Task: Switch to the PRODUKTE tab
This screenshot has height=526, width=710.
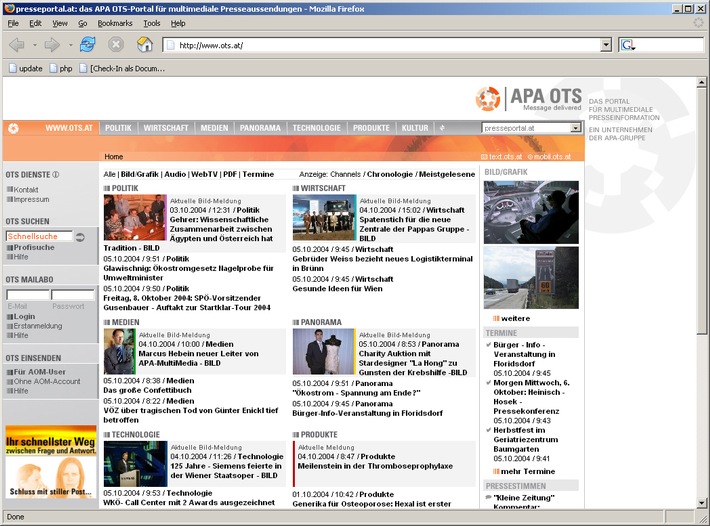Action: [x=371, y=128]
